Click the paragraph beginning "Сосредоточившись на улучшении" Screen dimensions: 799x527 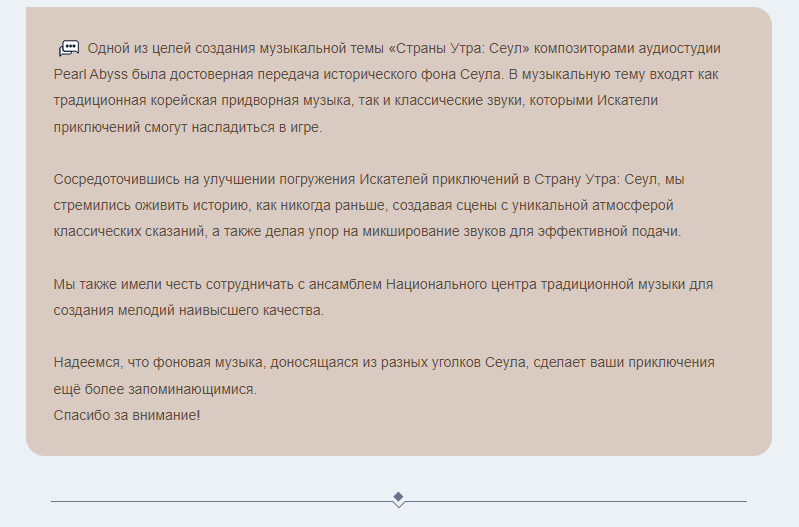tap(369, 205)
